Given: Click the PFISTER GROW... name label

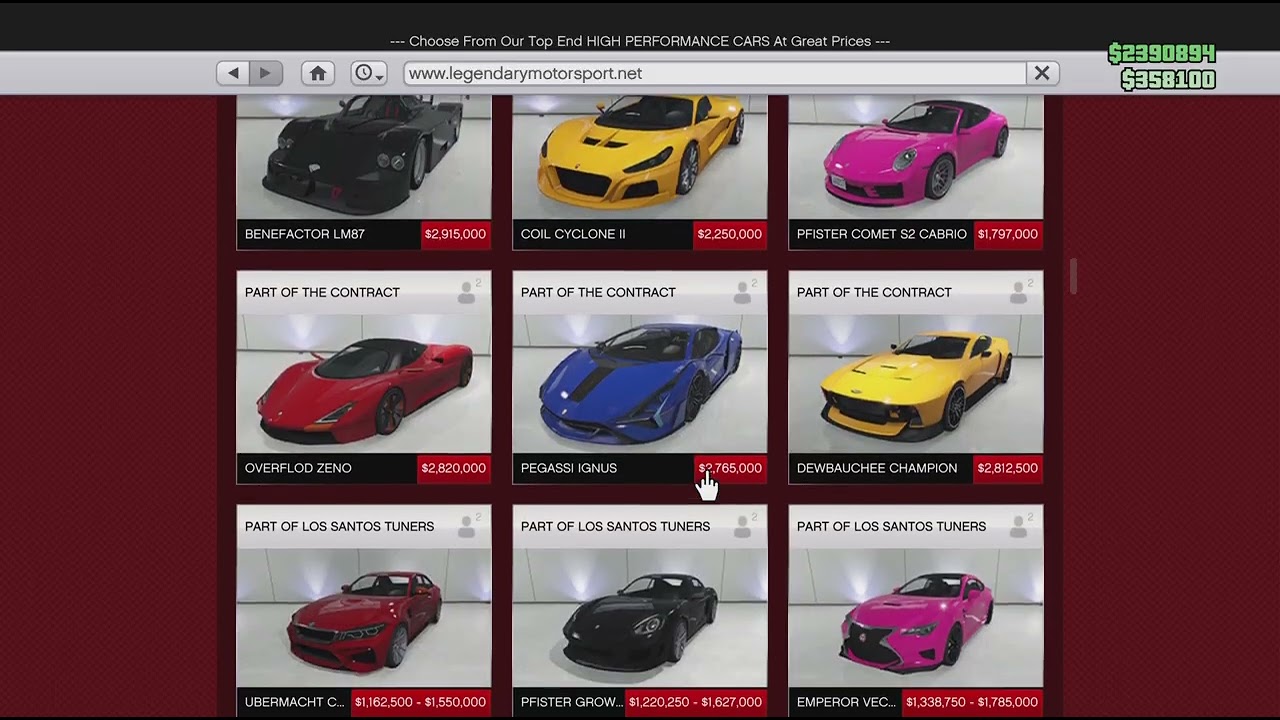Looking at the screenshot, I should [x=572, y=702].
